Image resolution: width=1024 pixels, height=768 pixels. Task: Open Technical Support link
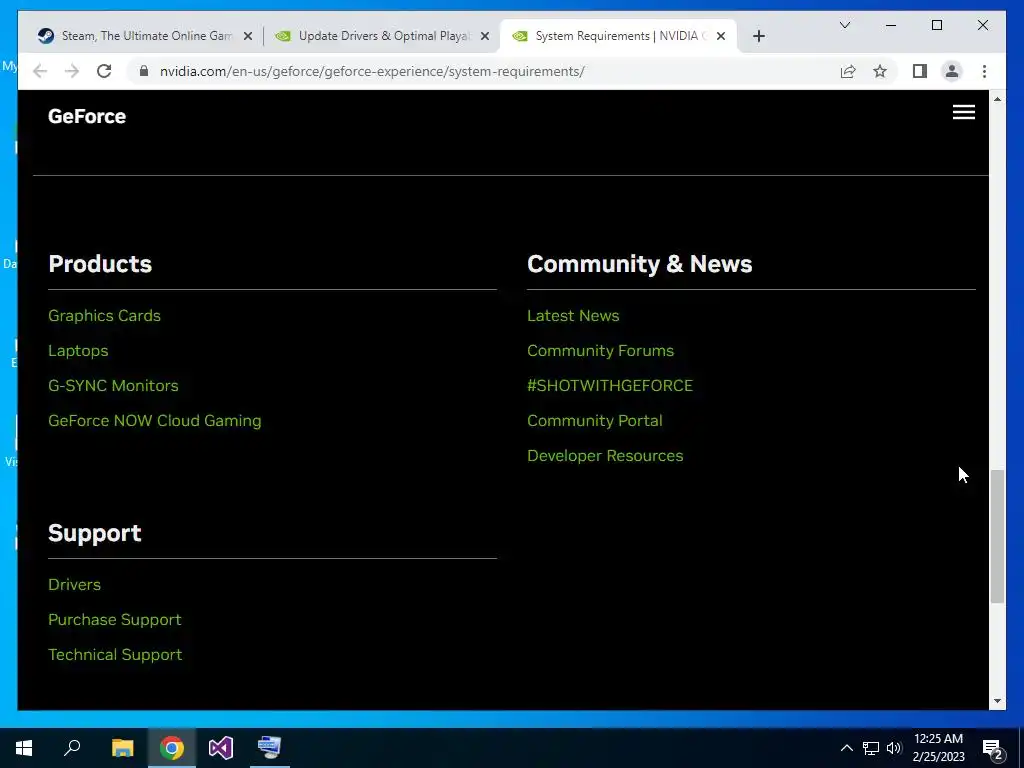pos(115,654)
